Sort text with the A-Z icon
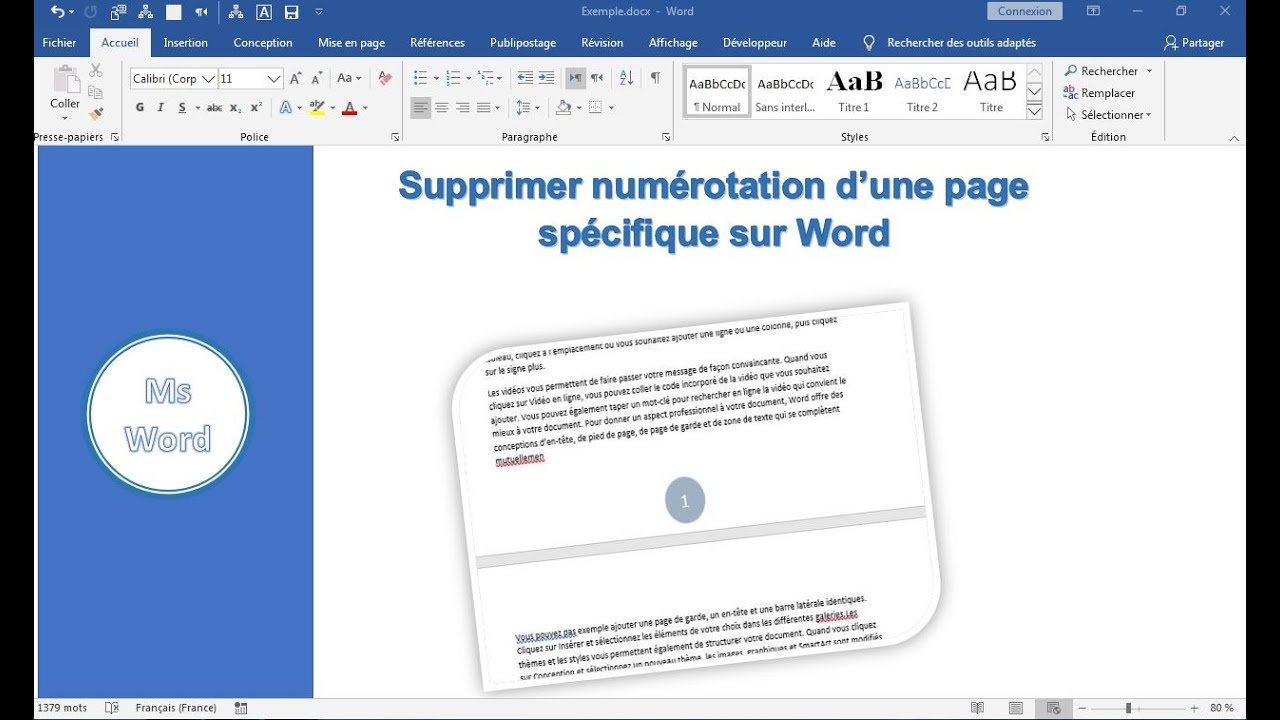 point(627,78)
